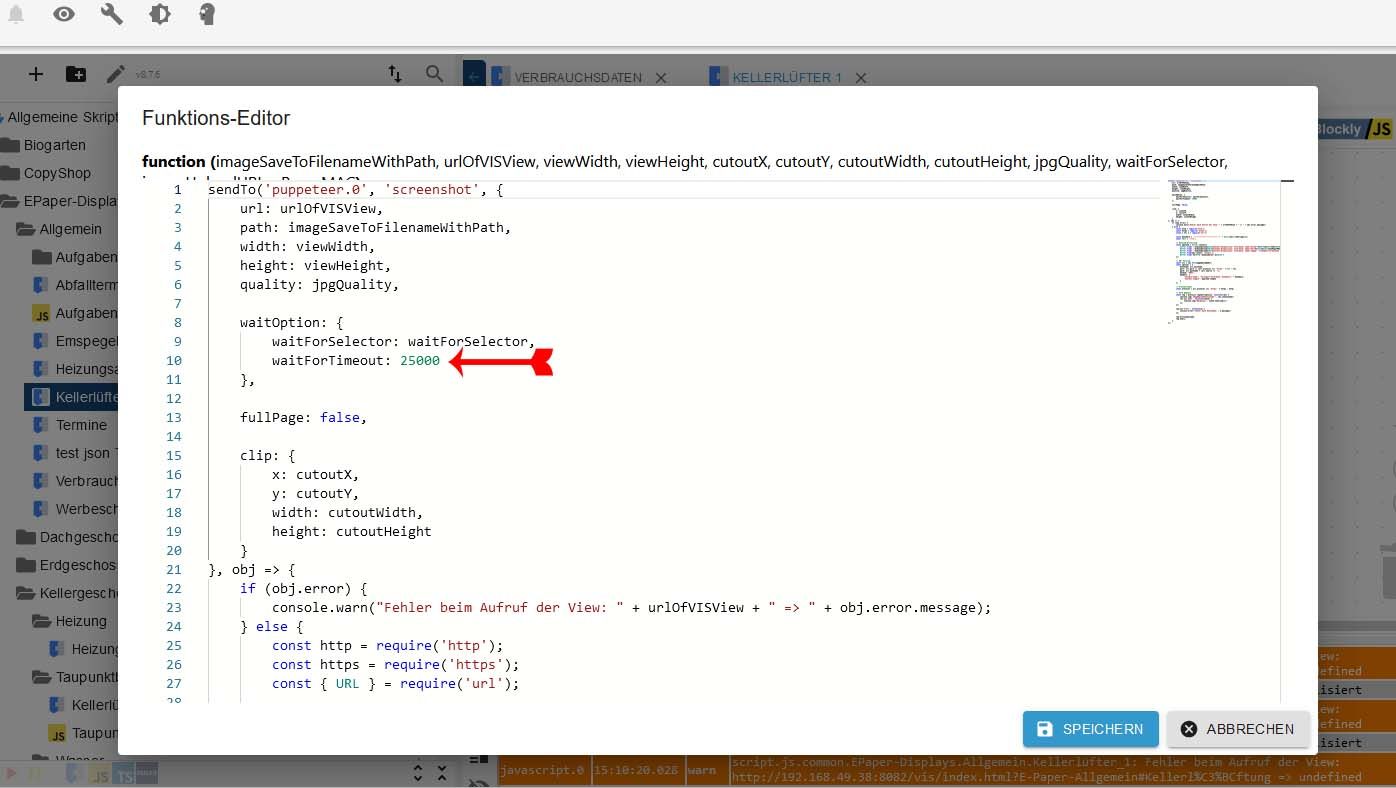
Task: Click the 15:10:20.028 log timestamp
Action: [x=634, y=770]
